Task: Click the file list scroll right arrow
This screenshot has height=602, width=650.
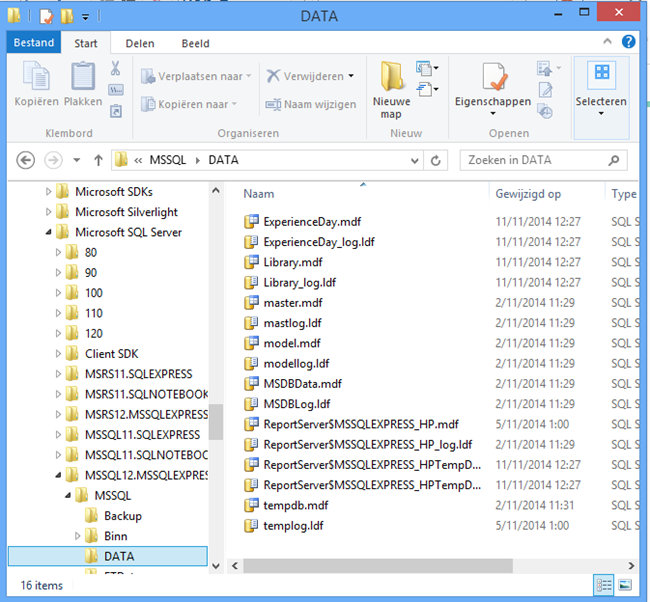Action: [x=631, y=566]
